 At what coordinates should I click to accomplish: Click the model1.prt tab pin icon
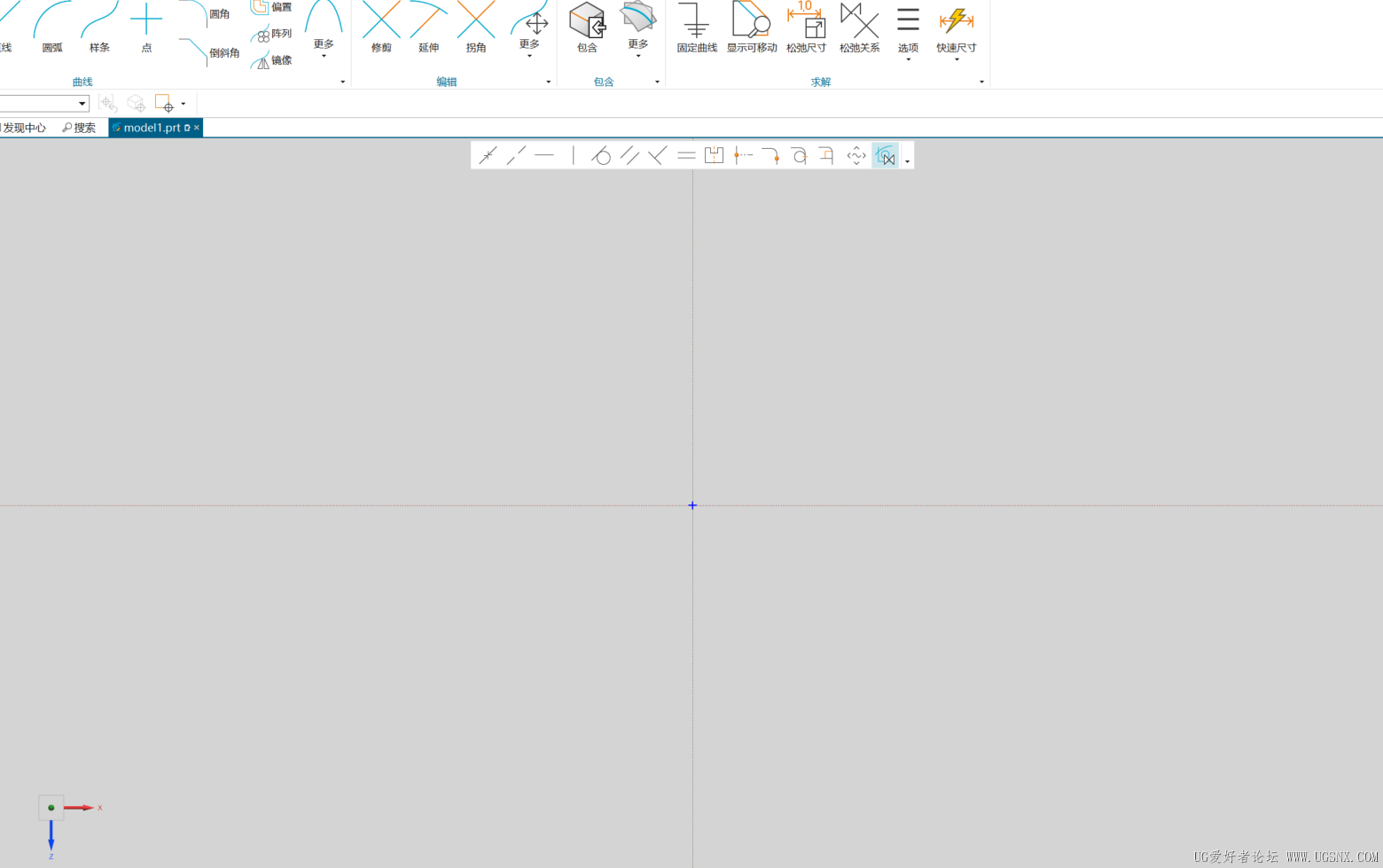point(187,128)
